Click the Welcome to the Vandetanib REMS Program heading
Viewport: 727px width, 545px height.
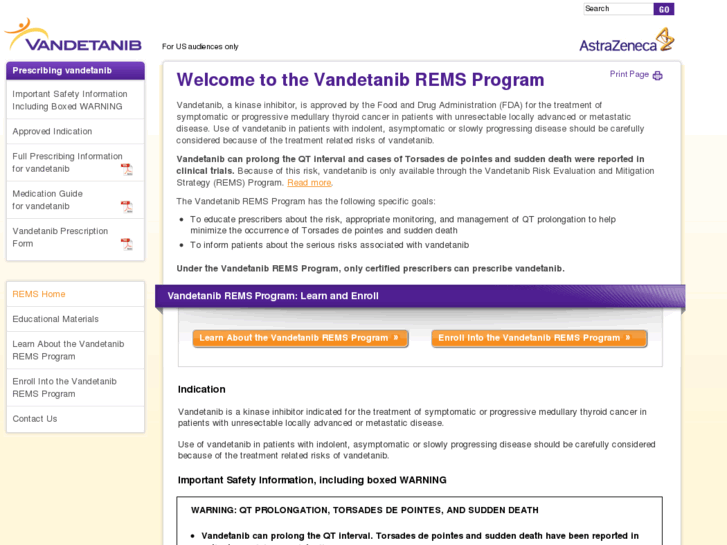[x=360, y=80]
